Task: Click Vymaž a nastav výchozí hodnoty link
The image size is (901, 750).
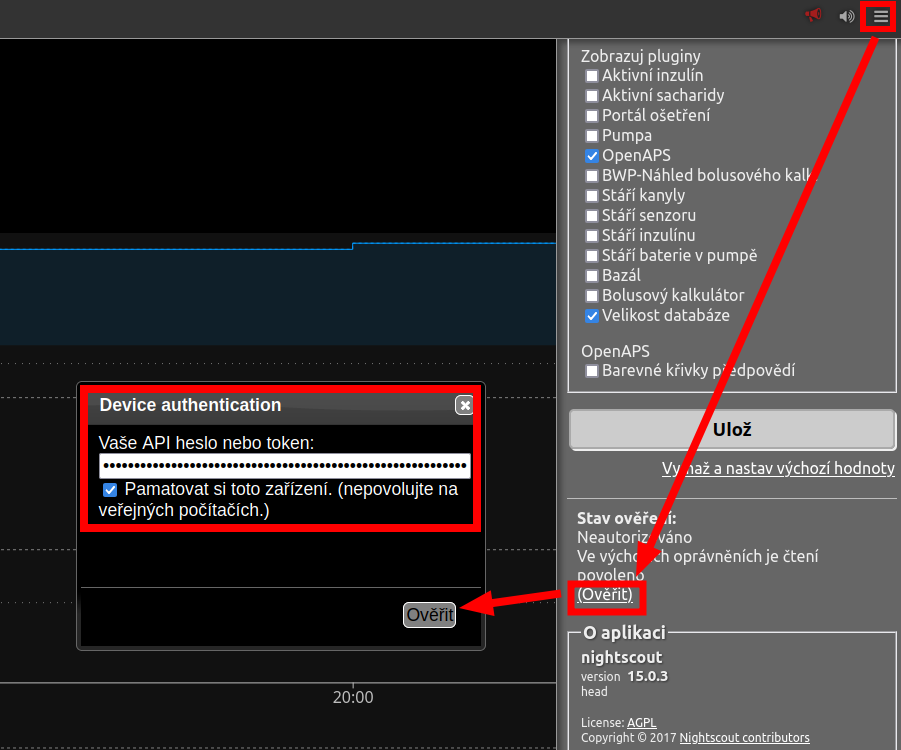Action: 777,469
